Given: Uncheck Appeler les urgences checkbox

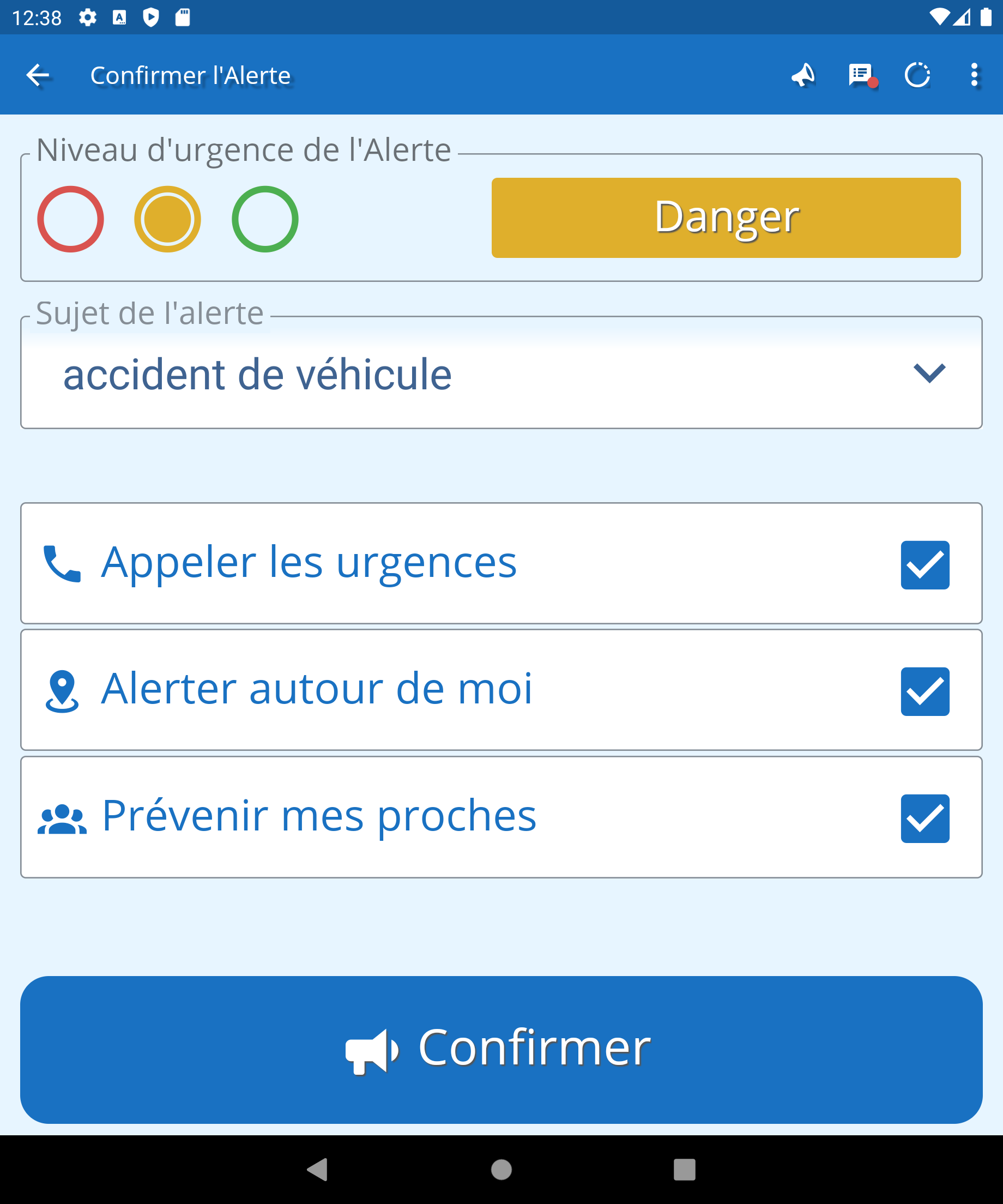Looking at the screenshot, I should 925,565.
